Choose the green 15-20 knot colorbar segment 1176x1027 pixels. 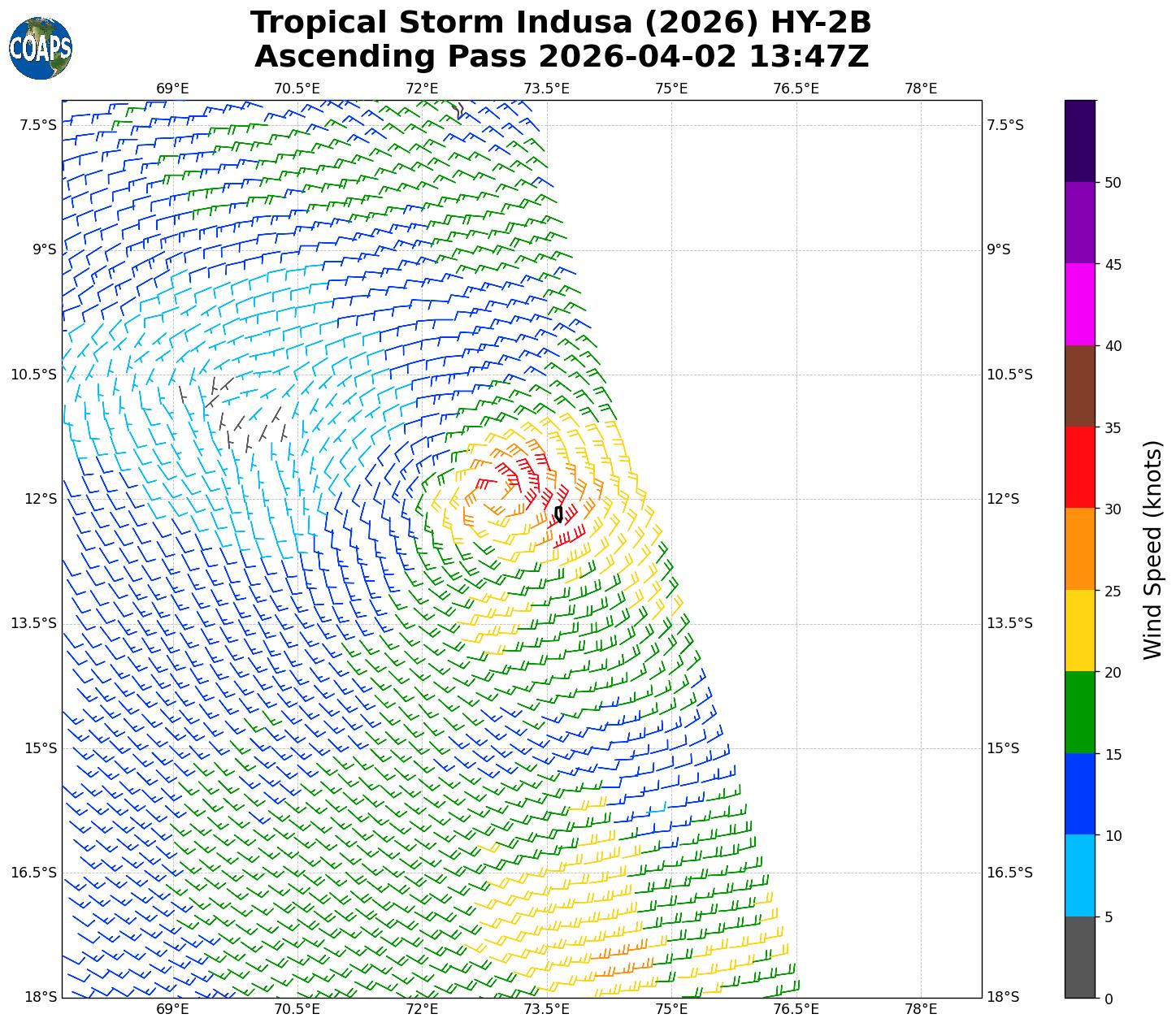1080,713
